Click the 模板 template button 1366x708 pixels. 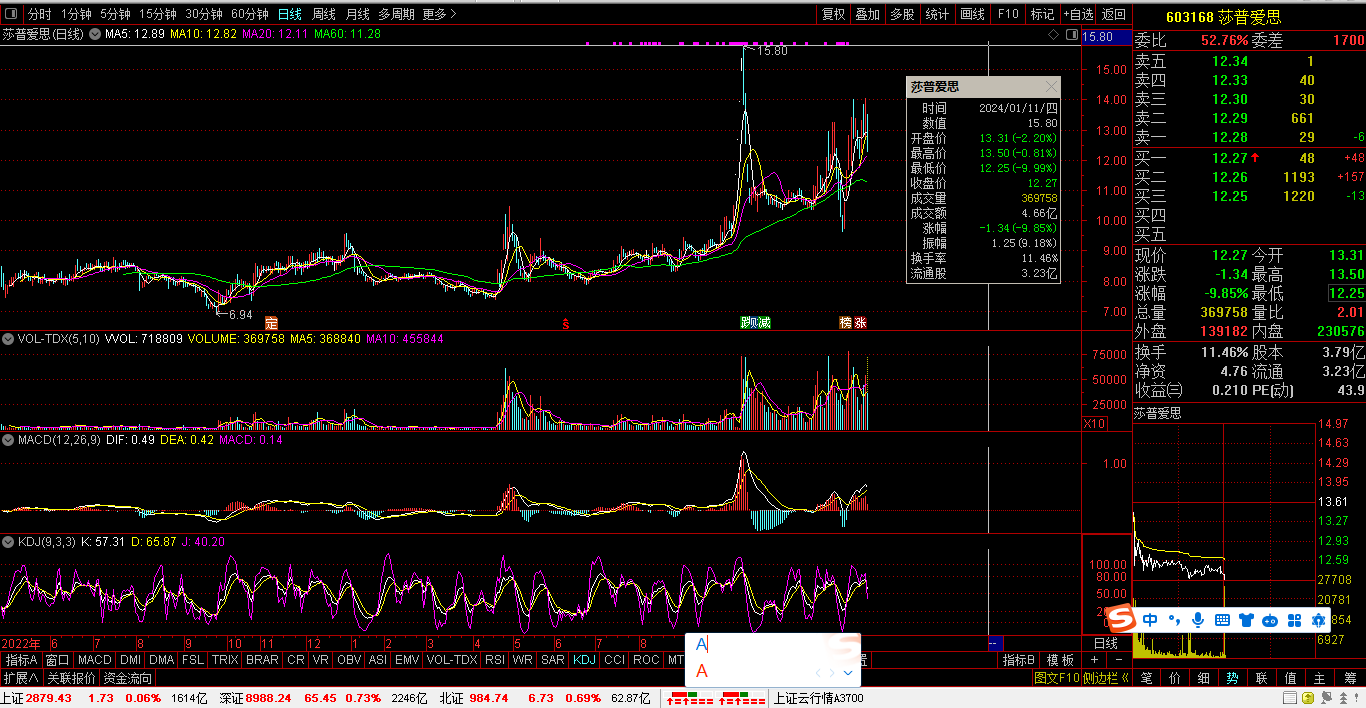coord(1060,660)
